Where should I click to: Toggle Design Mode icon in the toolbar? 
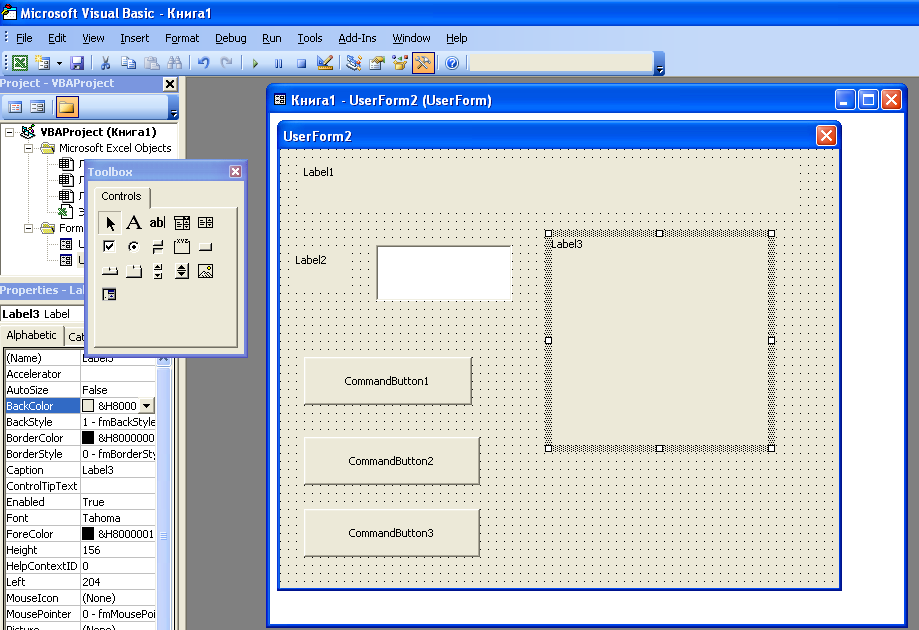[x=325, y=63]
